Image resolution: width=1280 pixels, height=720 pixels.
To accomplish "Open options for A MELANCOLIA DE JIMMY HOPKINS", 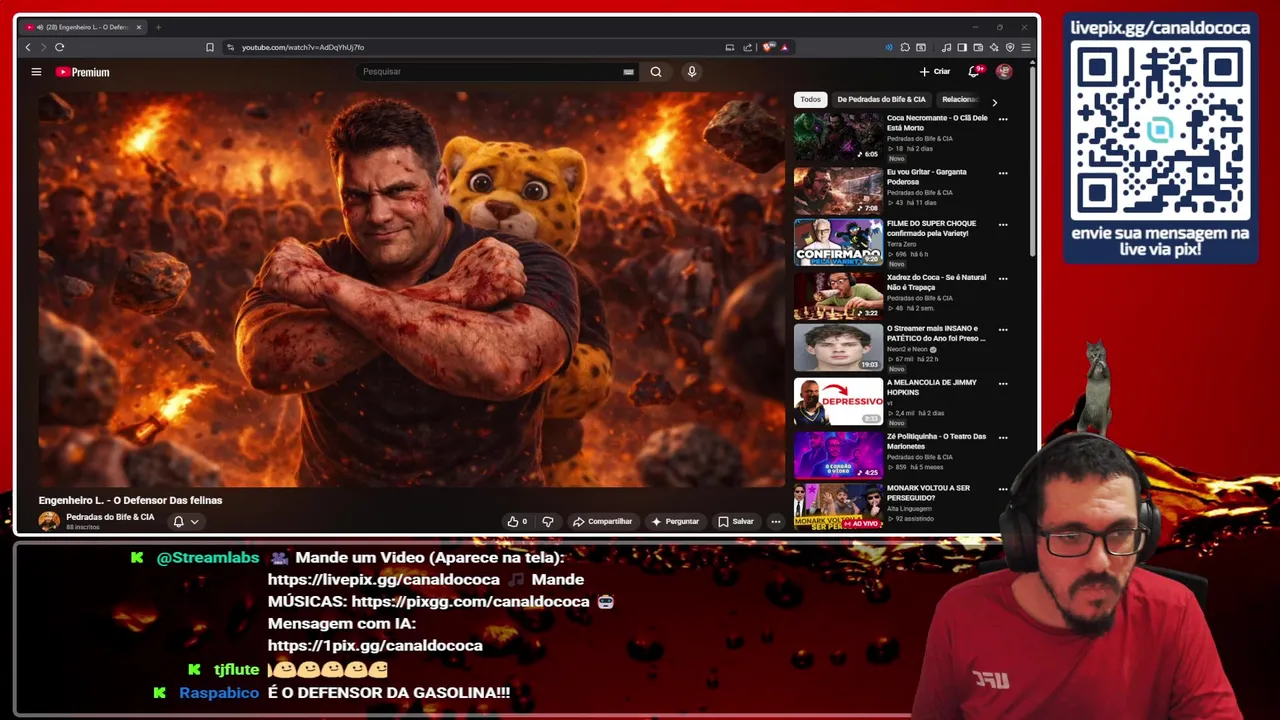I will pos(1003,384).
